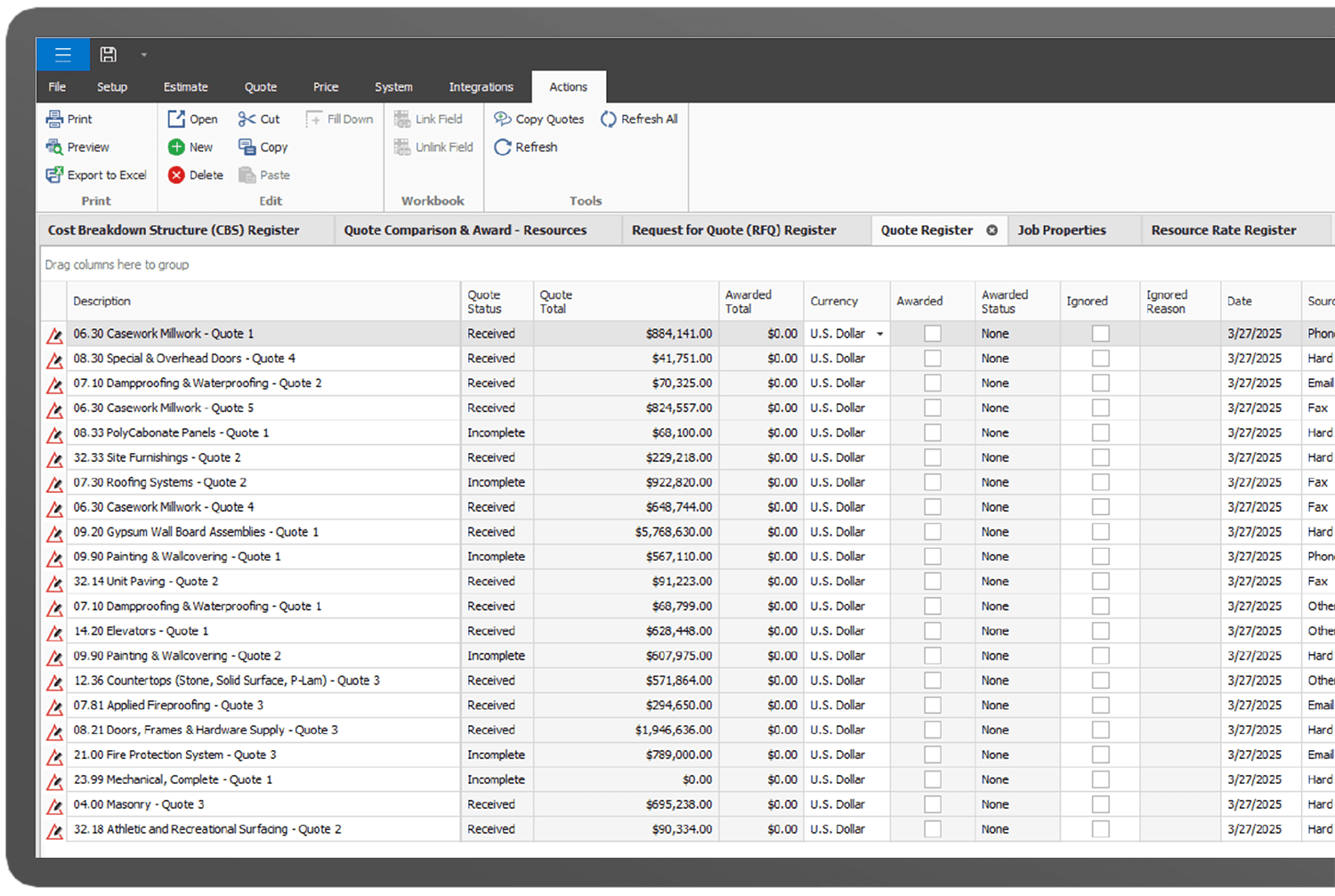Image resolution: width=1335 pixels, height=896 pixels.
Task: Expand the U.S. Dollar currency dropdown
Action: pos(880,334)
